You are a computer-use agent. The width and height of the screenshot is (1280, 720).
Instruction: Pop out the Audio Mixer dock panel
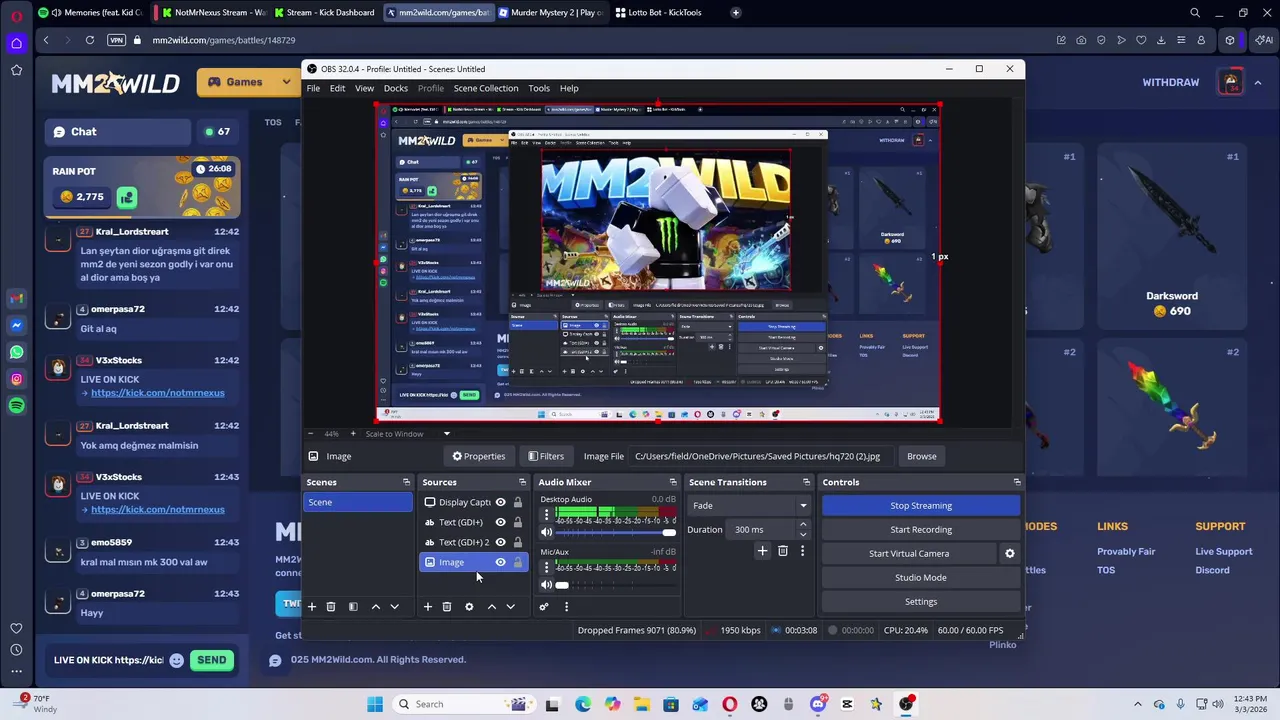click(x=672, y=482)
